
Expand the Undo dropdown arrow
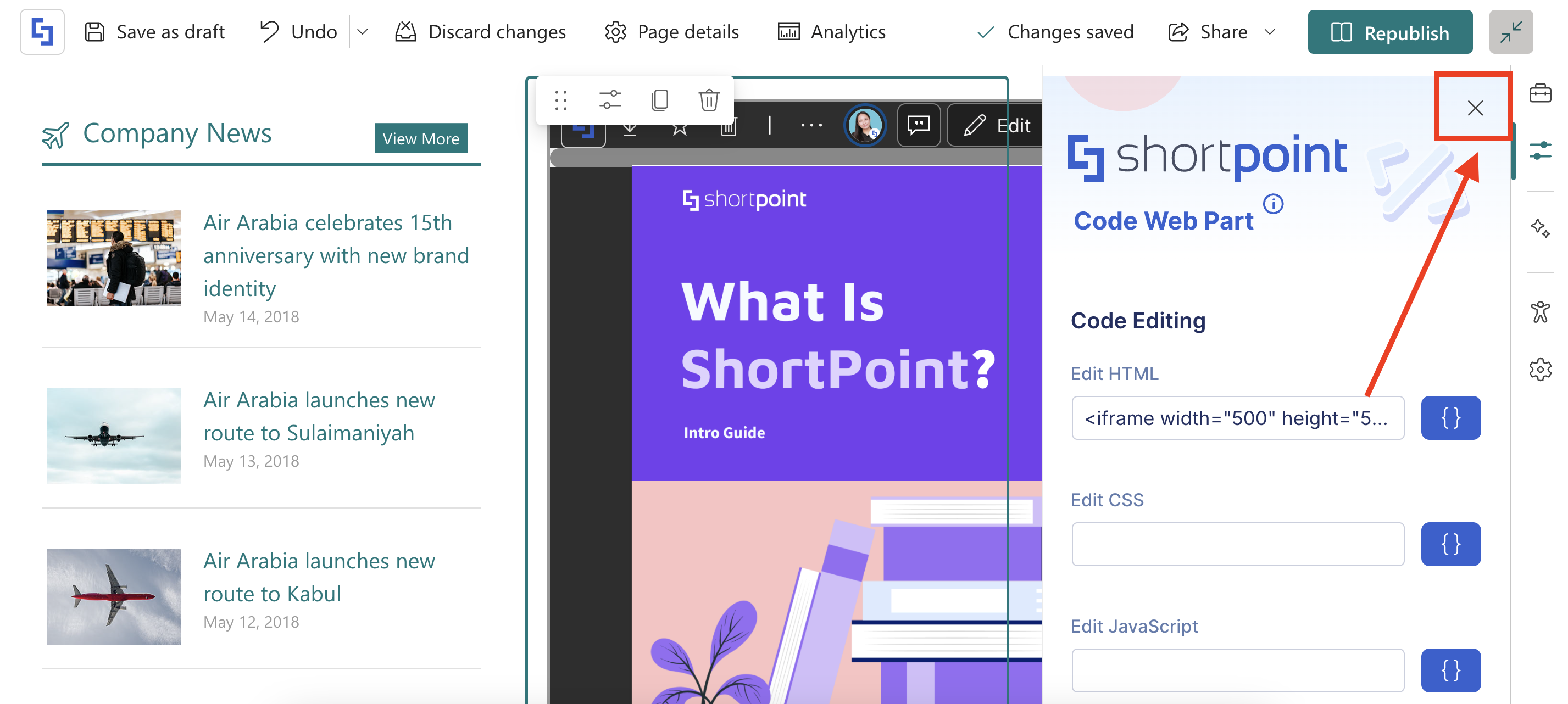coord(363,32)
